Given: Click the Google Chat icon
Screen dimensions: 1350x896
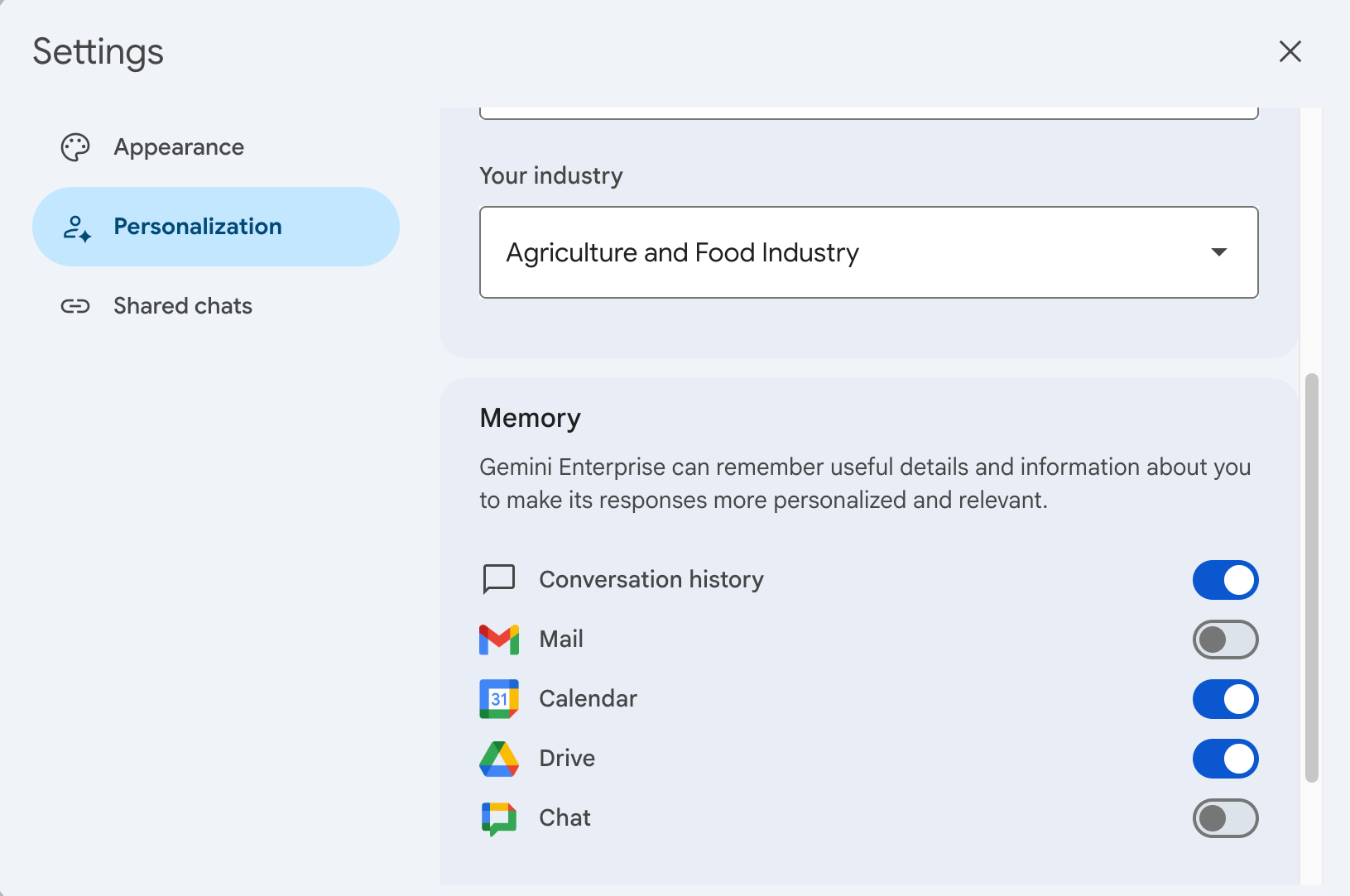Looking at the screenshot, I should 498,817.
